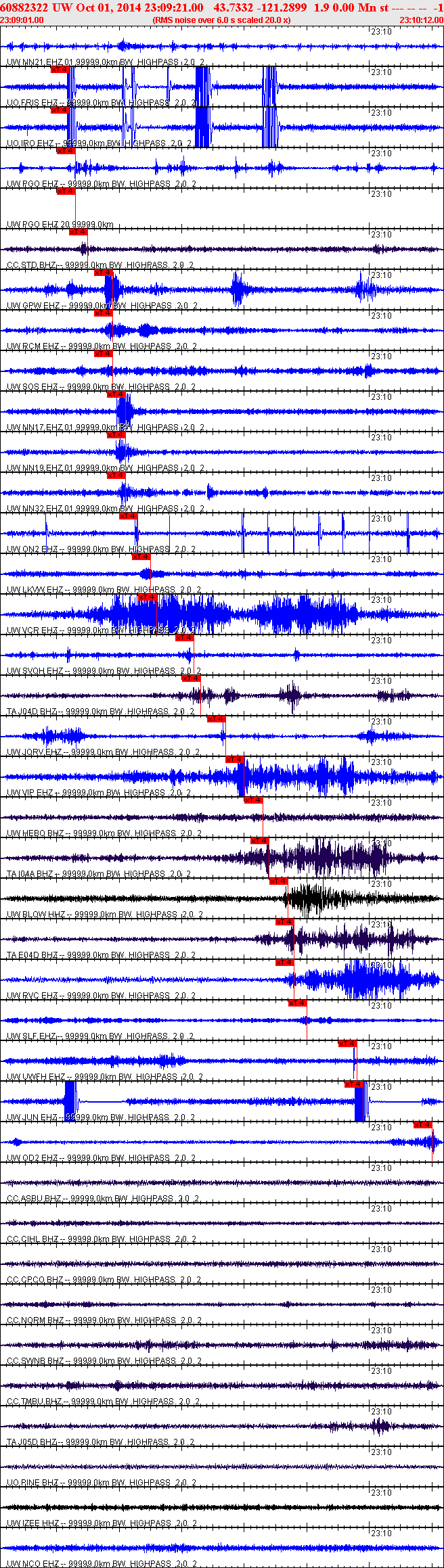Click red pick marker on UW ON2 trace
Image resolution: width=444 pixels, height=1568 pixels.
click(x=128, y=516)
